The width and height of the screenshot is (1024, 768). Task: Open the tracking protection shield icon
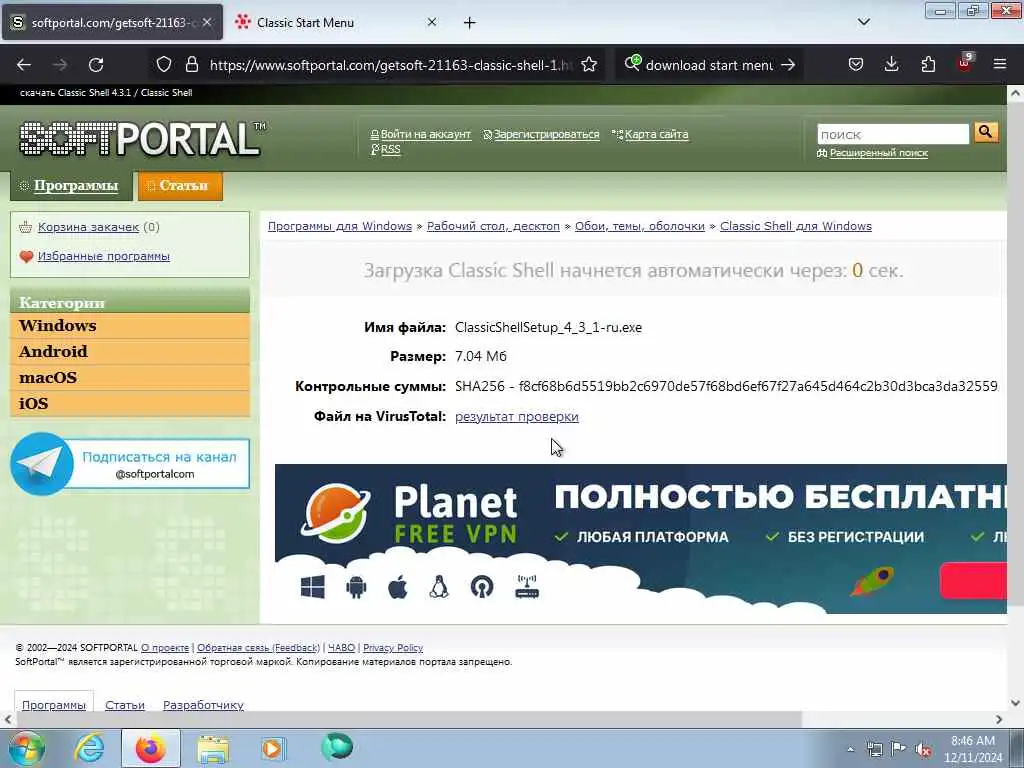tap(164, 65)
